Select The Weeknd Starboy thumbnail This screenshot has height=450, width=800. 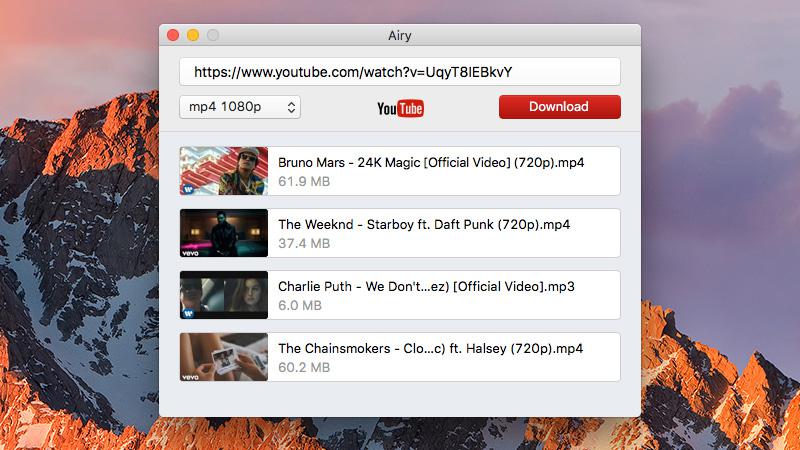[x=223, y=233]
